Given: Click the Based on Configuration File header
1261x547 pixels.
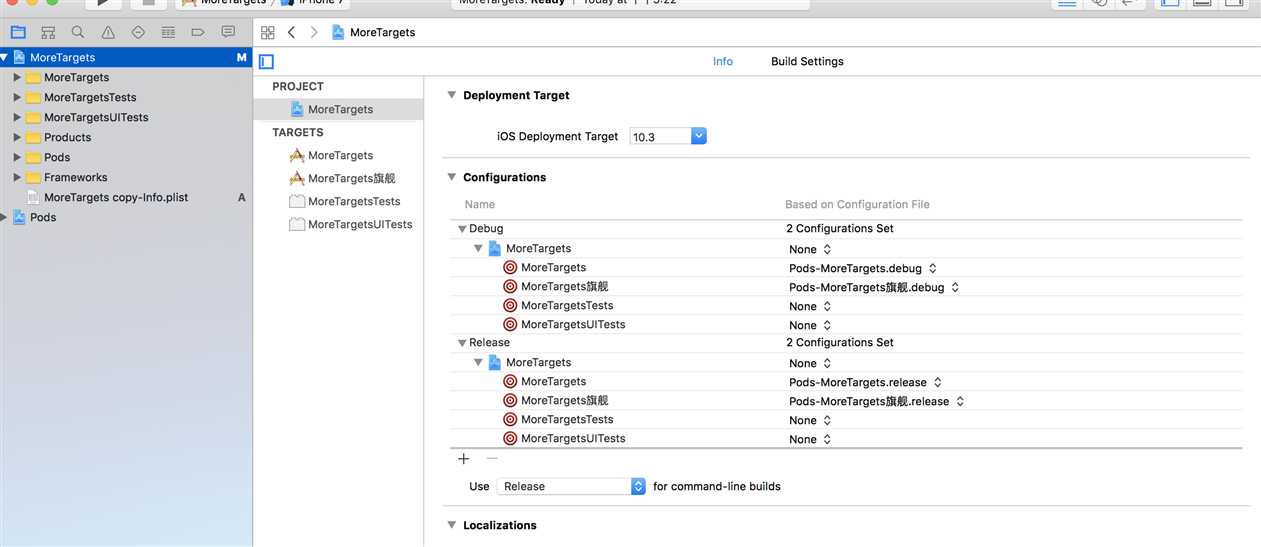Looking at the screenshot, I should pyautogui.click(x=857, y=204).
